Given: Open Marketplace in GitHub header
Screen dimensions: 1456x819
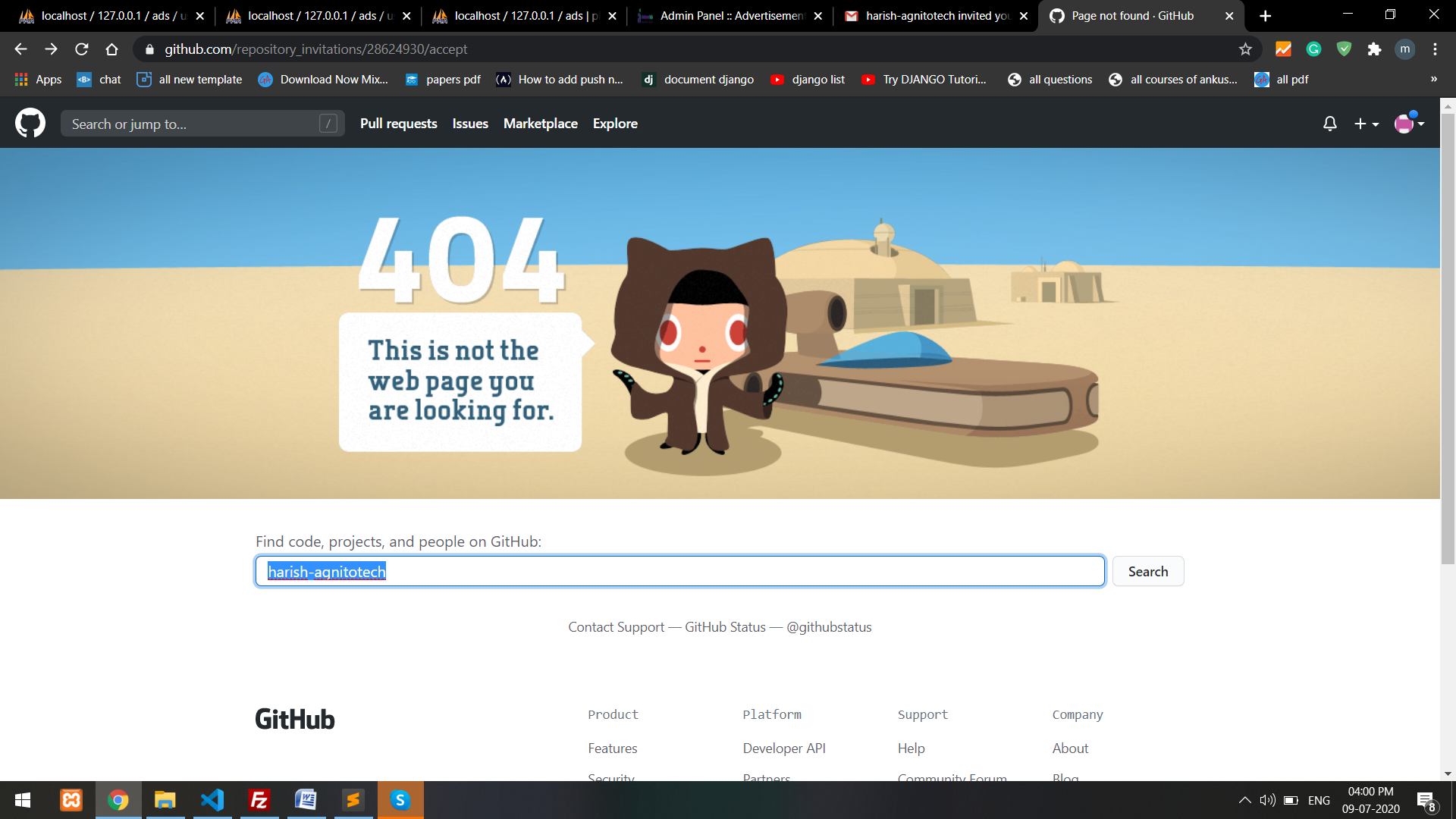Looking at the screenshot, I should (540, 124).
